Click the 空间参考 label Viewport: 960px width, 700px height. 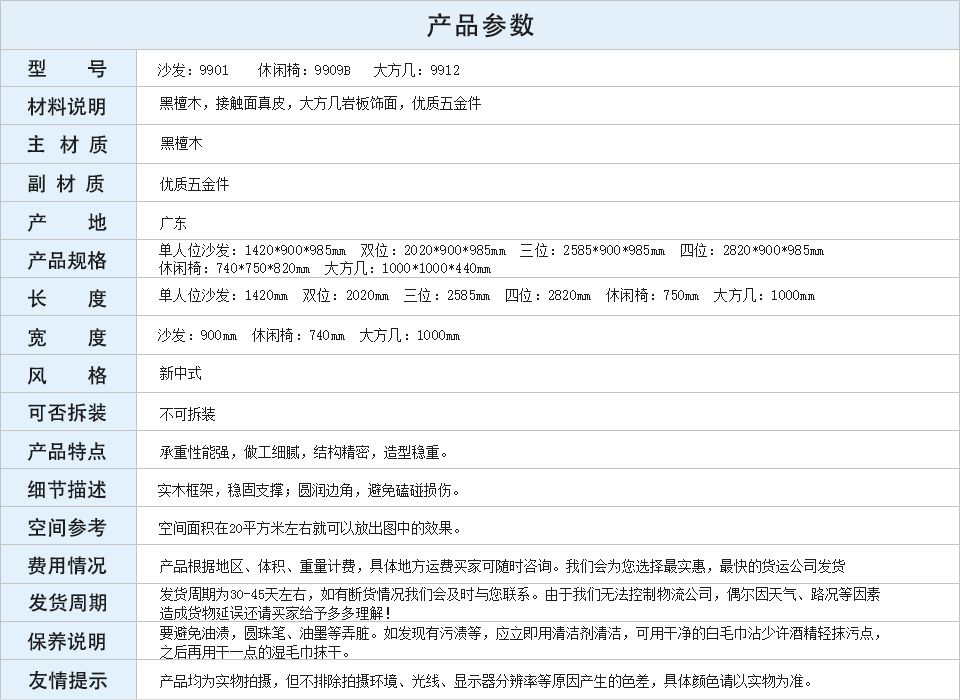(67, 527)
